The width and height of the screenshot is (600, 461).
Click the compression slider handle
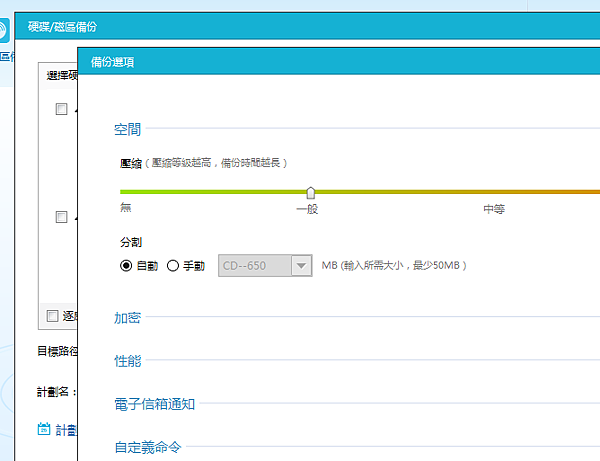pos(310,191)
